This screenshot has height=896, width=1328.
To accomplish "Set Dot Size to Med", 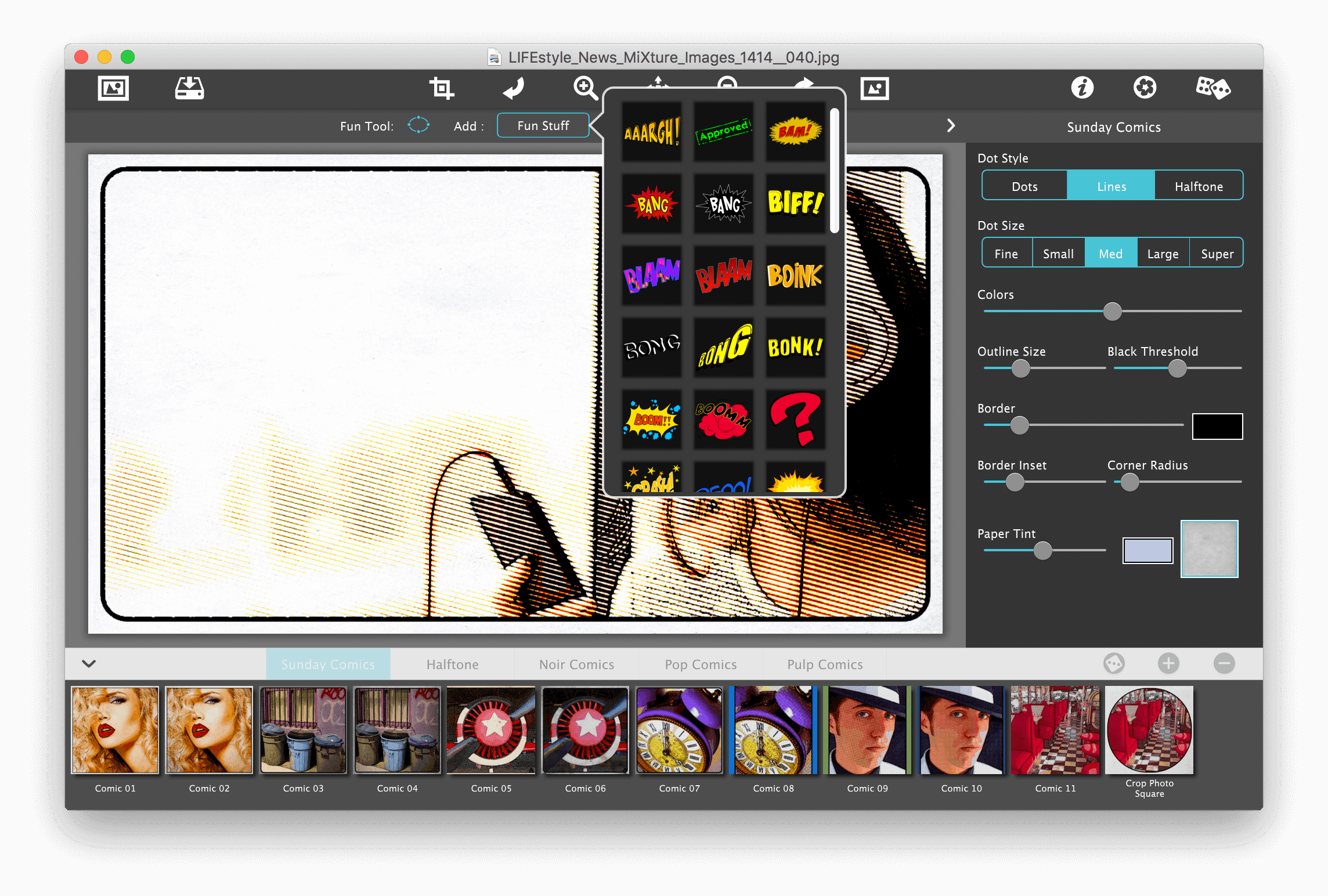I will tap(1110, 253).
